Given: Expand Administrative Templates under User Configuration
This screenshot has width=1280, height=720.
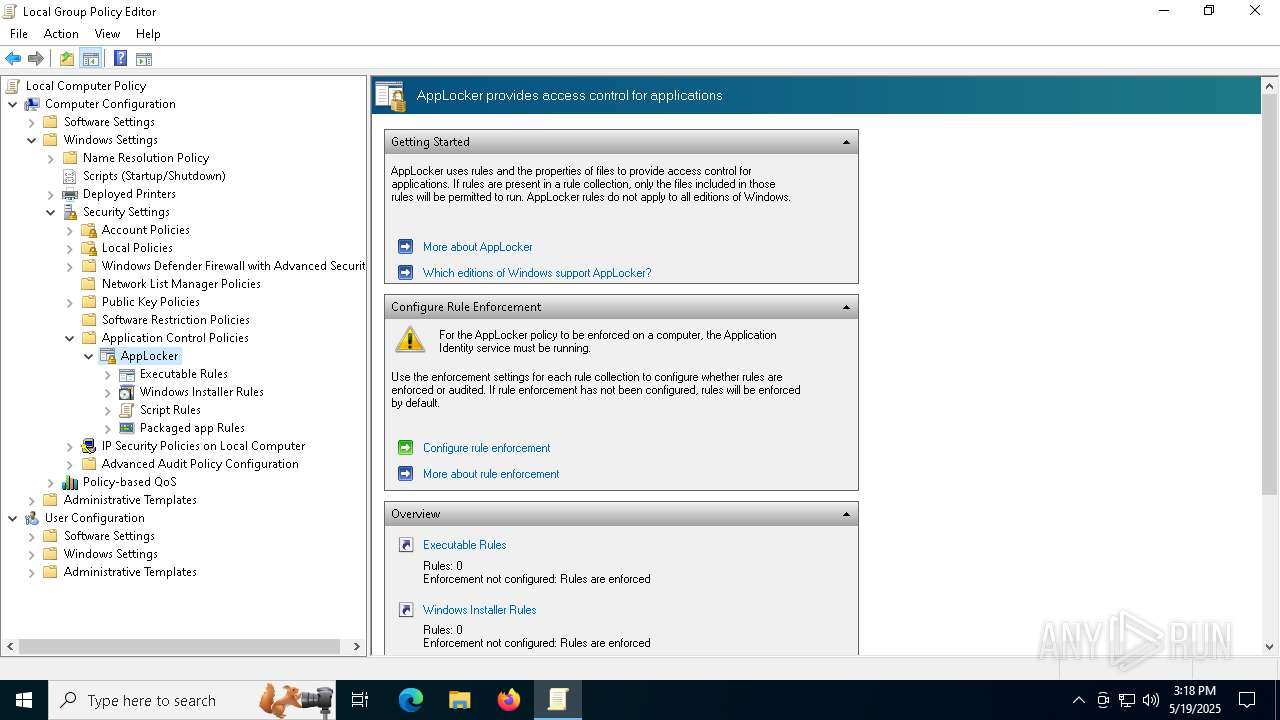Looking at the screenshot, I should coord(32,572).
